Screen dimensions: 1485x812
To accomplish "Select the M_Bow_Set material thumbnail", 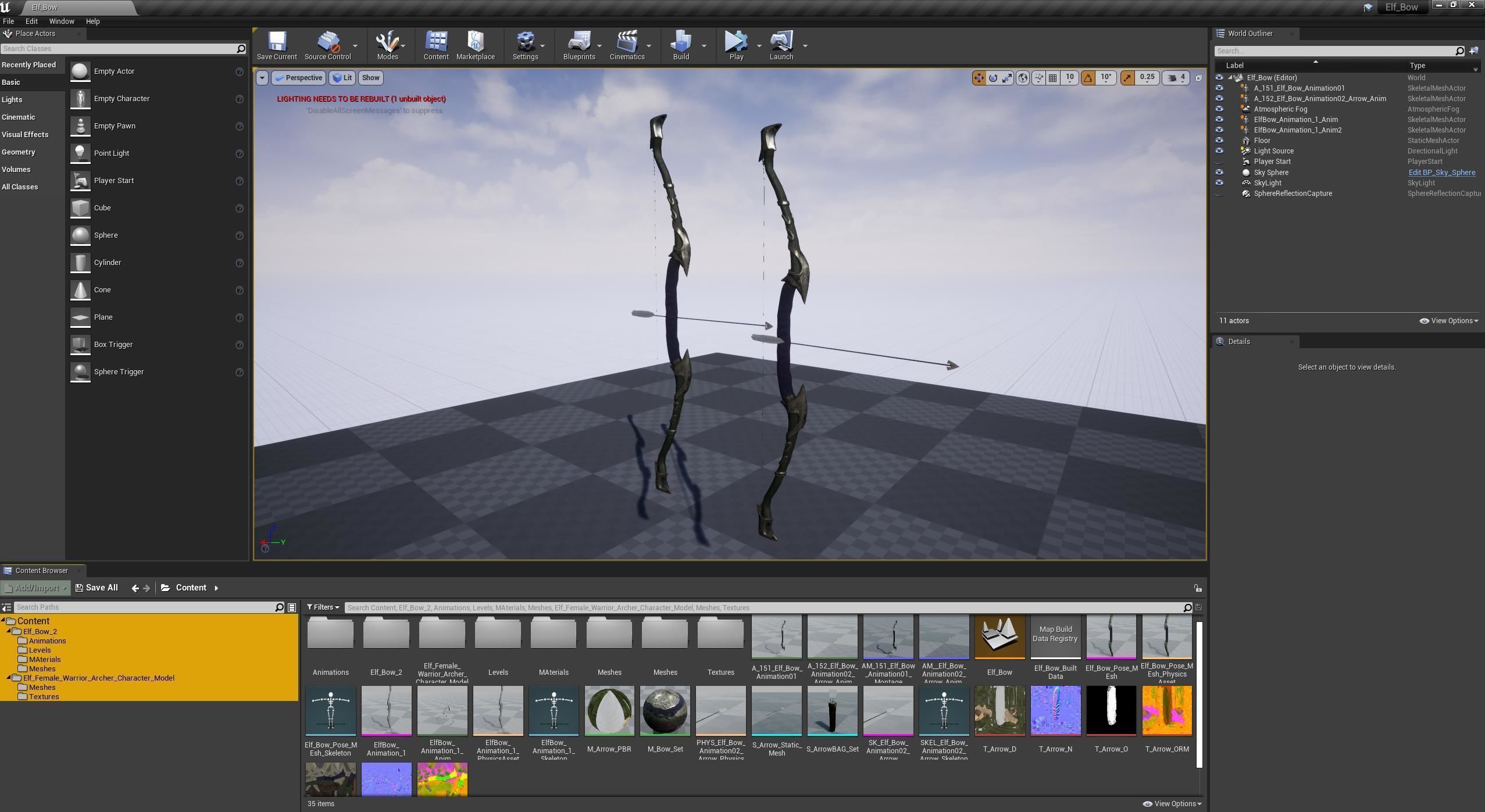I will click(x=665, y=711).
